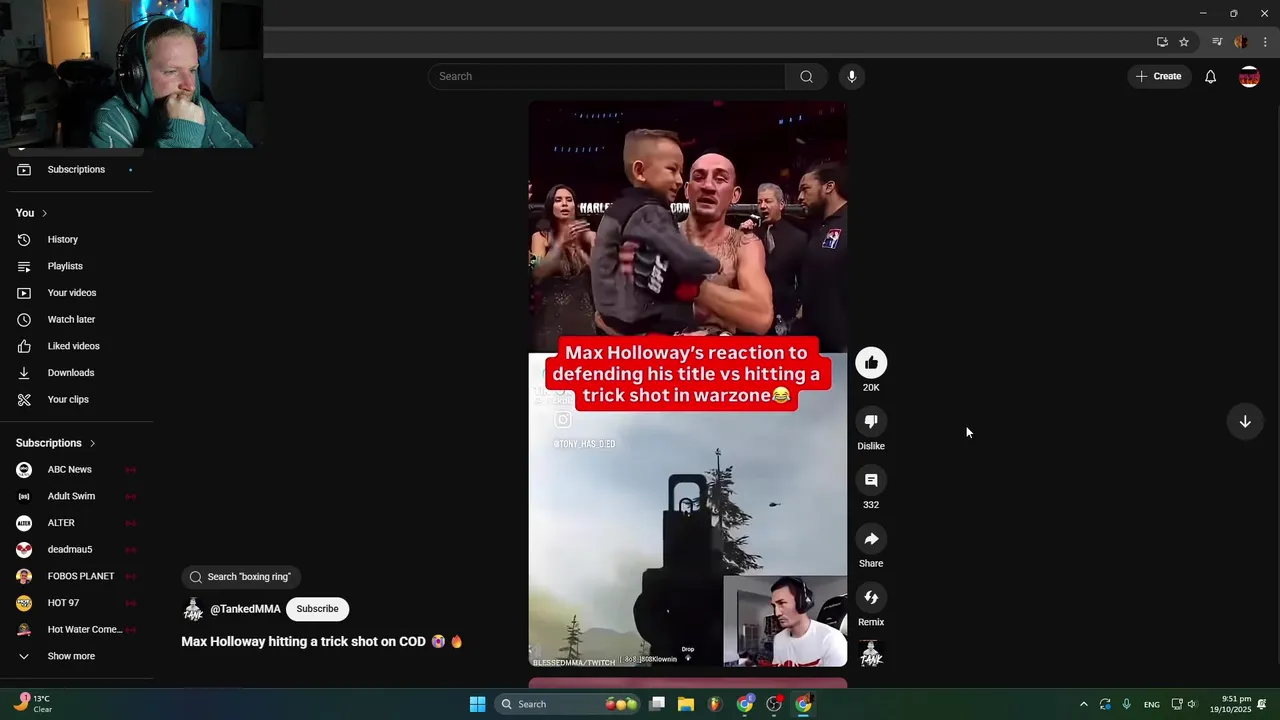The image size is (1280, 720).
Task: Open Your clips page
Action: click(x=76, y=400)
